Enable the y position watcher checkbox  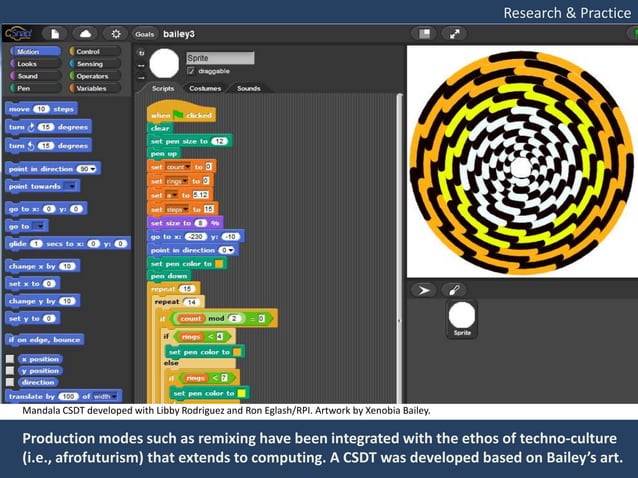click(10, 371)
